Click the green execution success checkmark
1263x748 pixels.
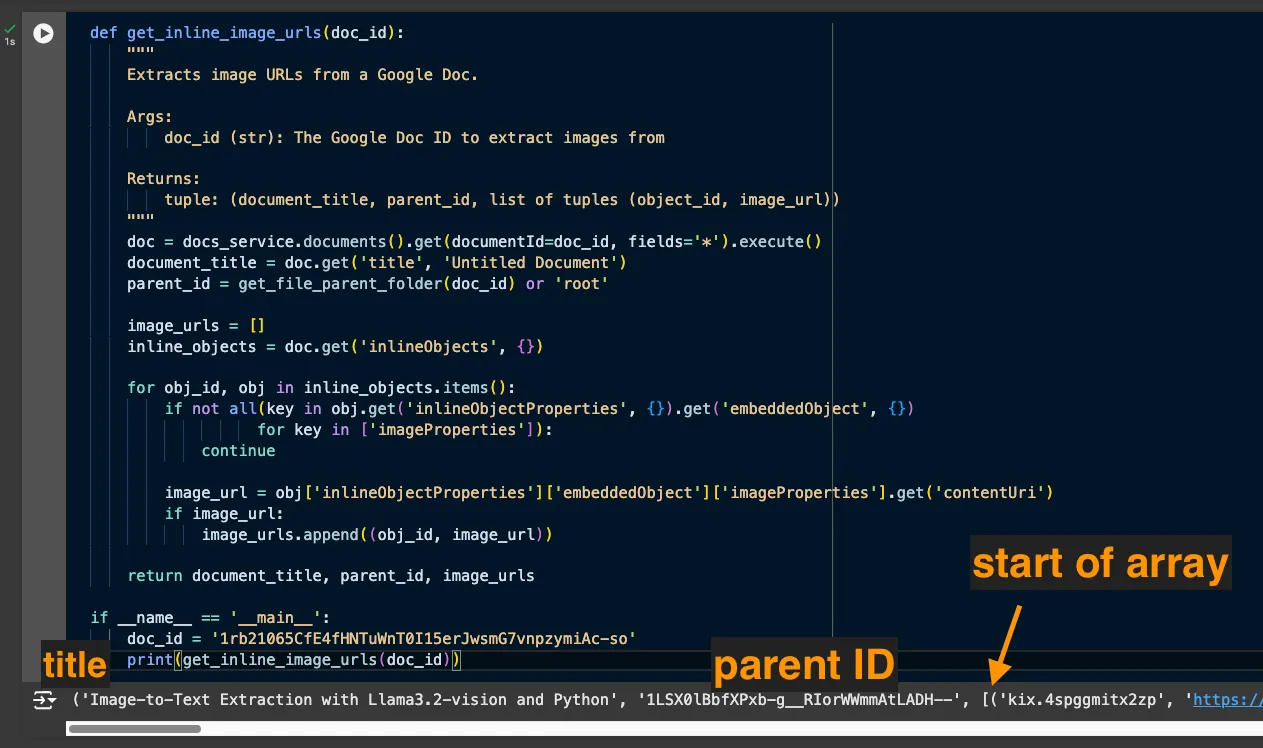(x=10, y=29)
